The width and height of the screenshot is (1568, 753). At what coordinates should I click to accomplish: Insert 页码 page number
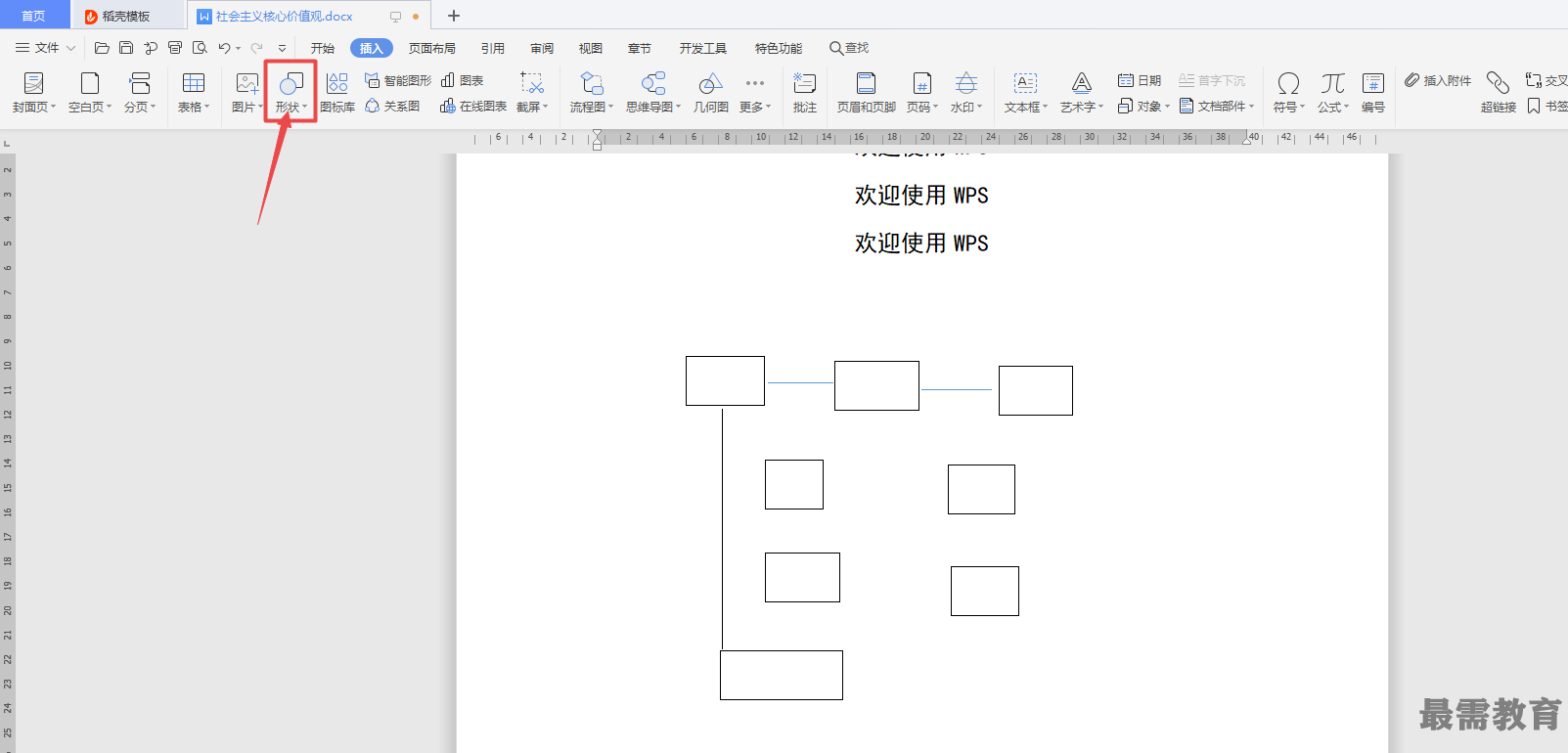pyautogui.click(x=922, y=93)
